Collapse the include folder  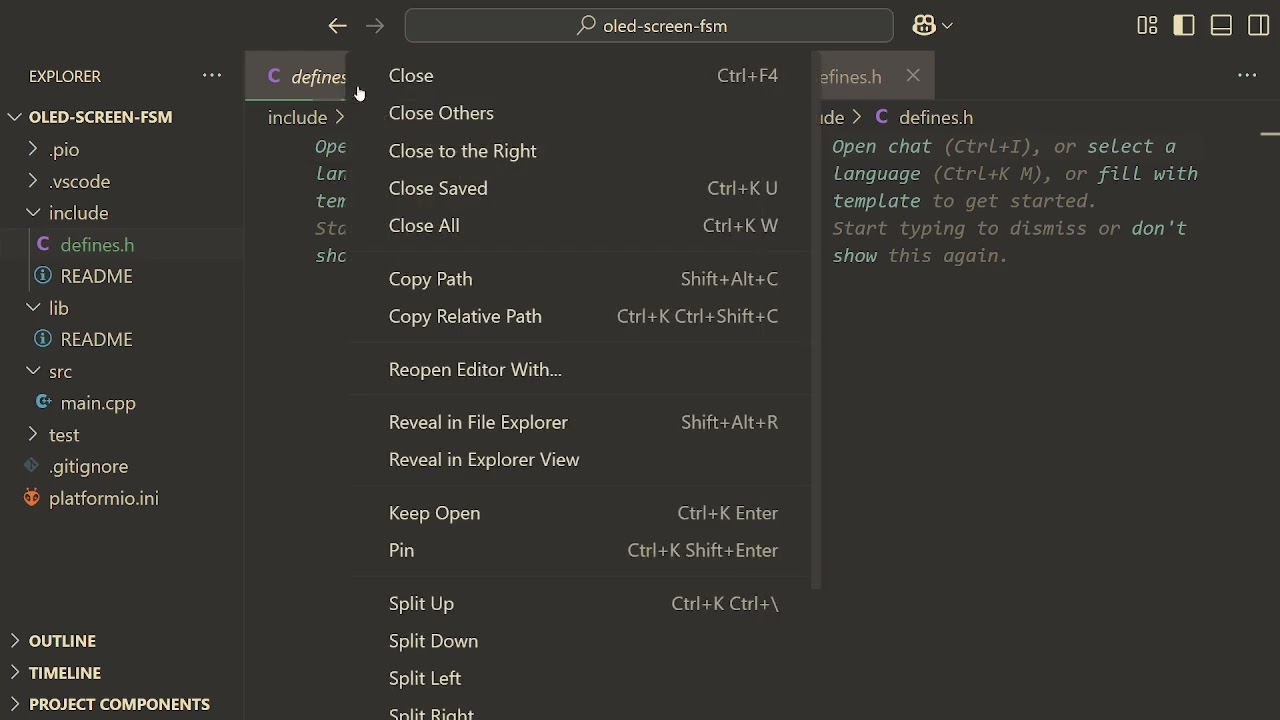[x=33, y=213]
